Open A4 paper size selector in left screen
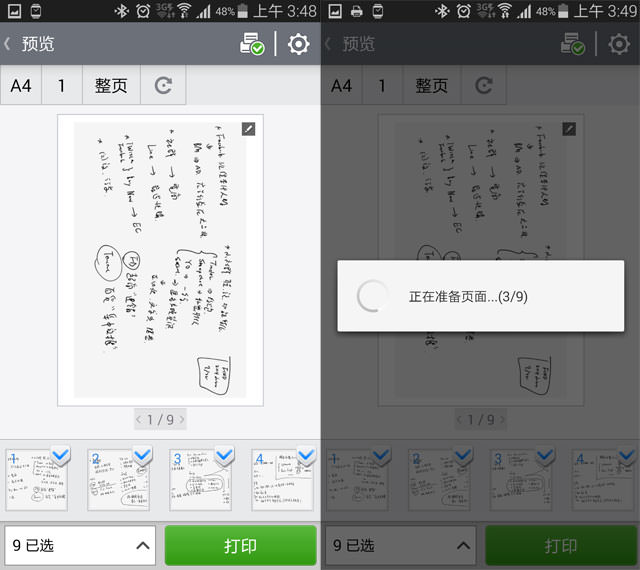Image resolution: width=640 pixels, height=570 pixels. pyautogui.click(x=21, y=86)
